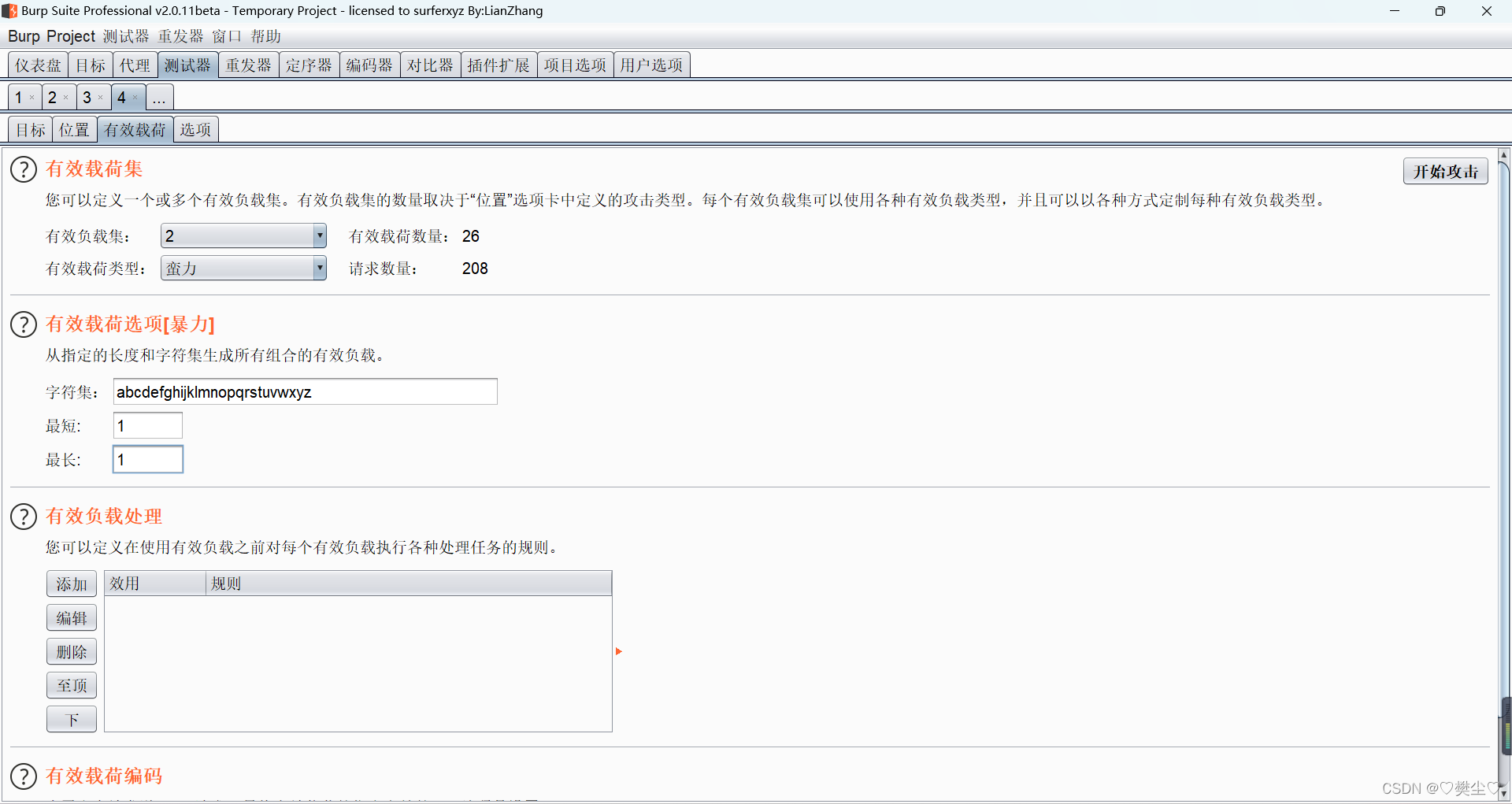1512x804 pixels.
Task: Click the 效用 column header
Action: [154, 584]
